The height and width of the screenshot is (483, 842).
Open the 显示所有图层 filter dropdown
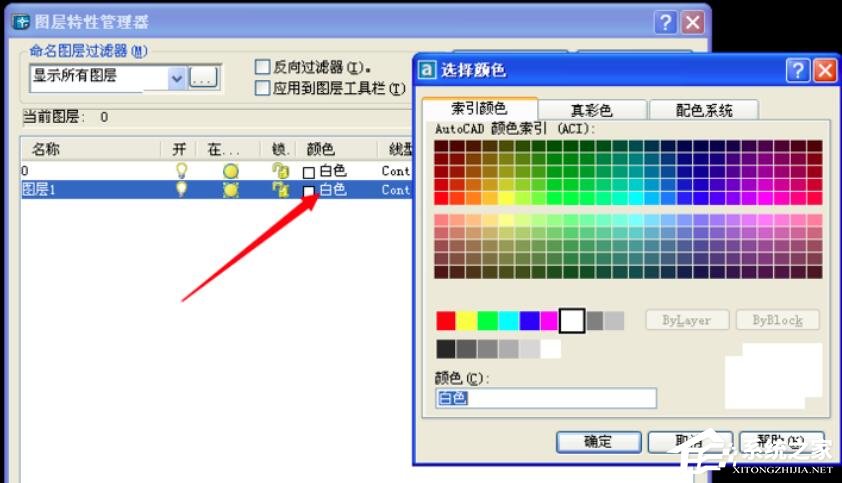point(177,77)
